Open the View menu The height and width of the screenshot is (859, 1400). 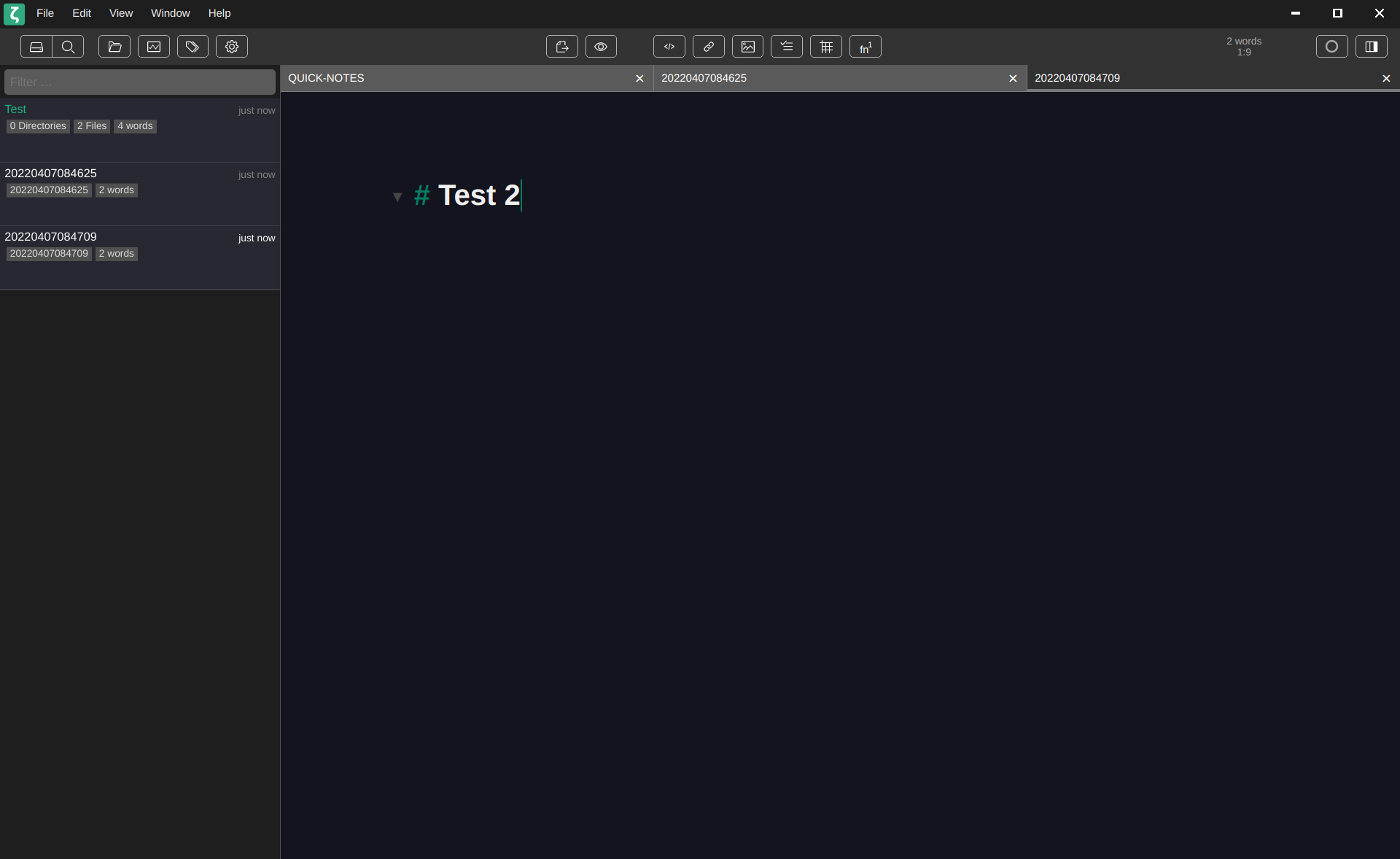coord(121,13)
